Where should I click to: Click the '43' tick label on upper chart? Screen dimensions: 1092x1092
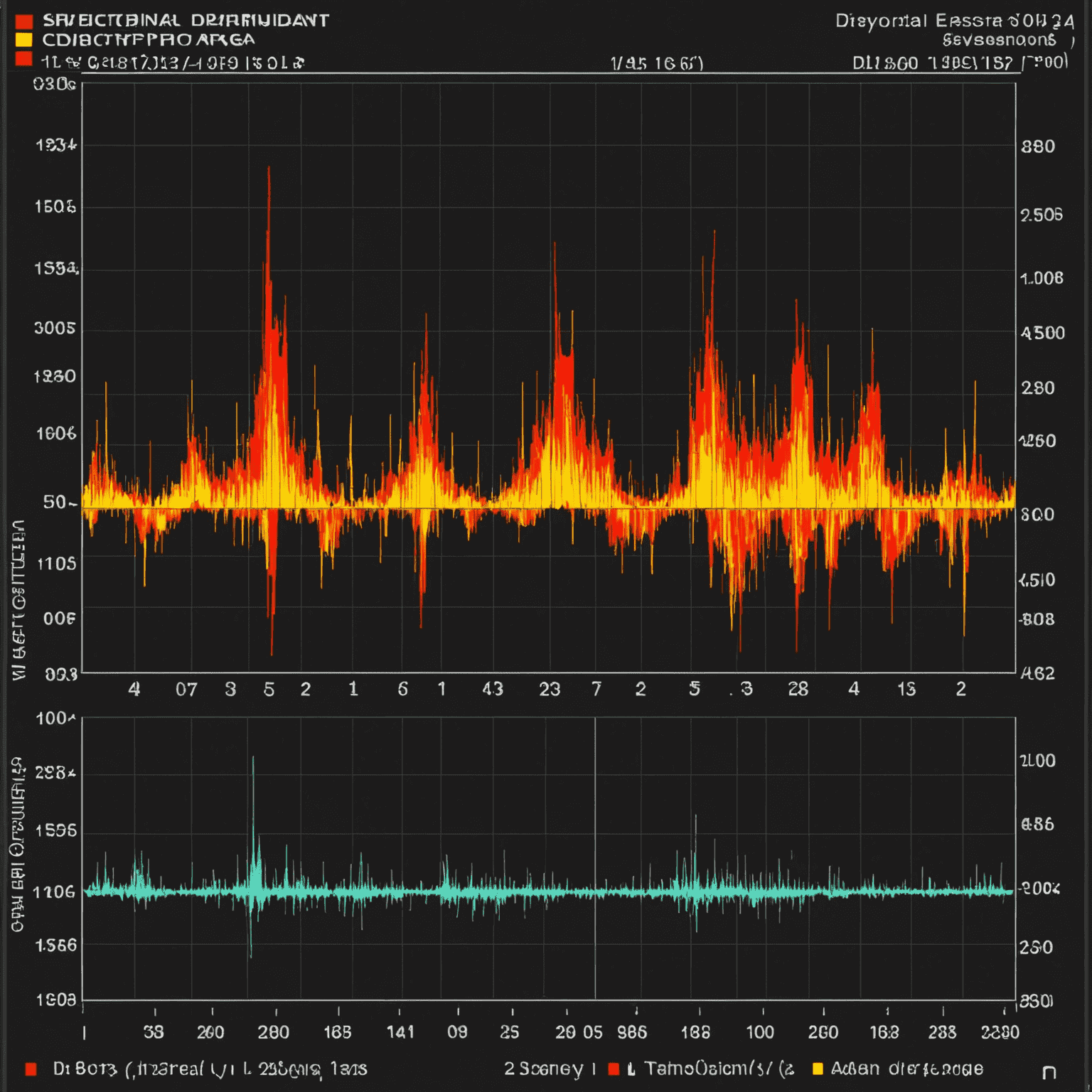pyautogui.click(x=493, y=689)
